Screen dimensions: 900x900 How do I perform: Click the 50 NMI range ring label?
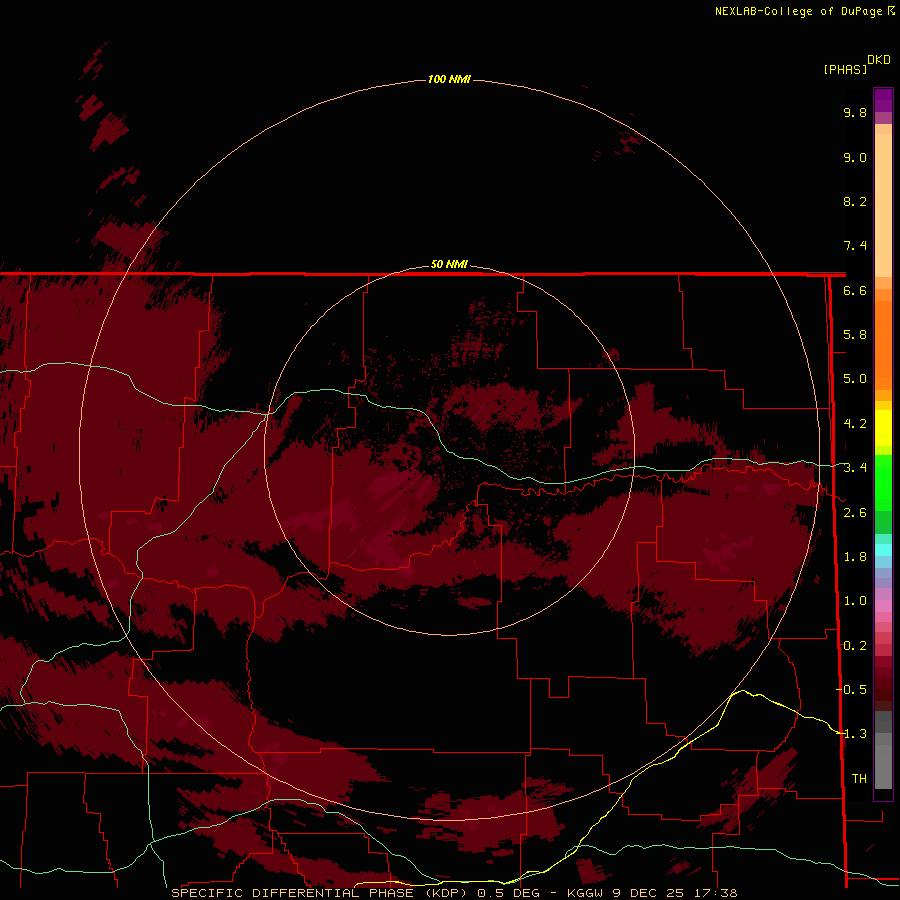tap(449, 264)
